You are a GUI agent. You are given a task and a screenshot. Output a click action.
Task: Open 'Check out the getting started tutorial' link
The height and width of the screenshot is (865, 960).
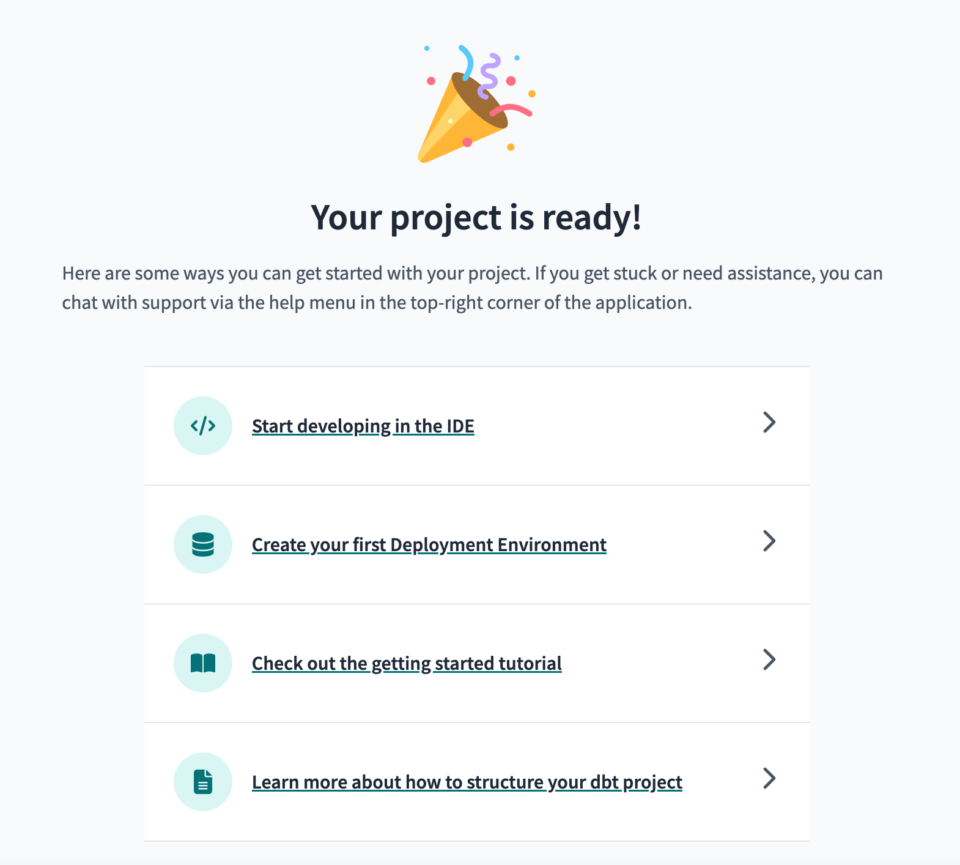(x=407, y=663)
